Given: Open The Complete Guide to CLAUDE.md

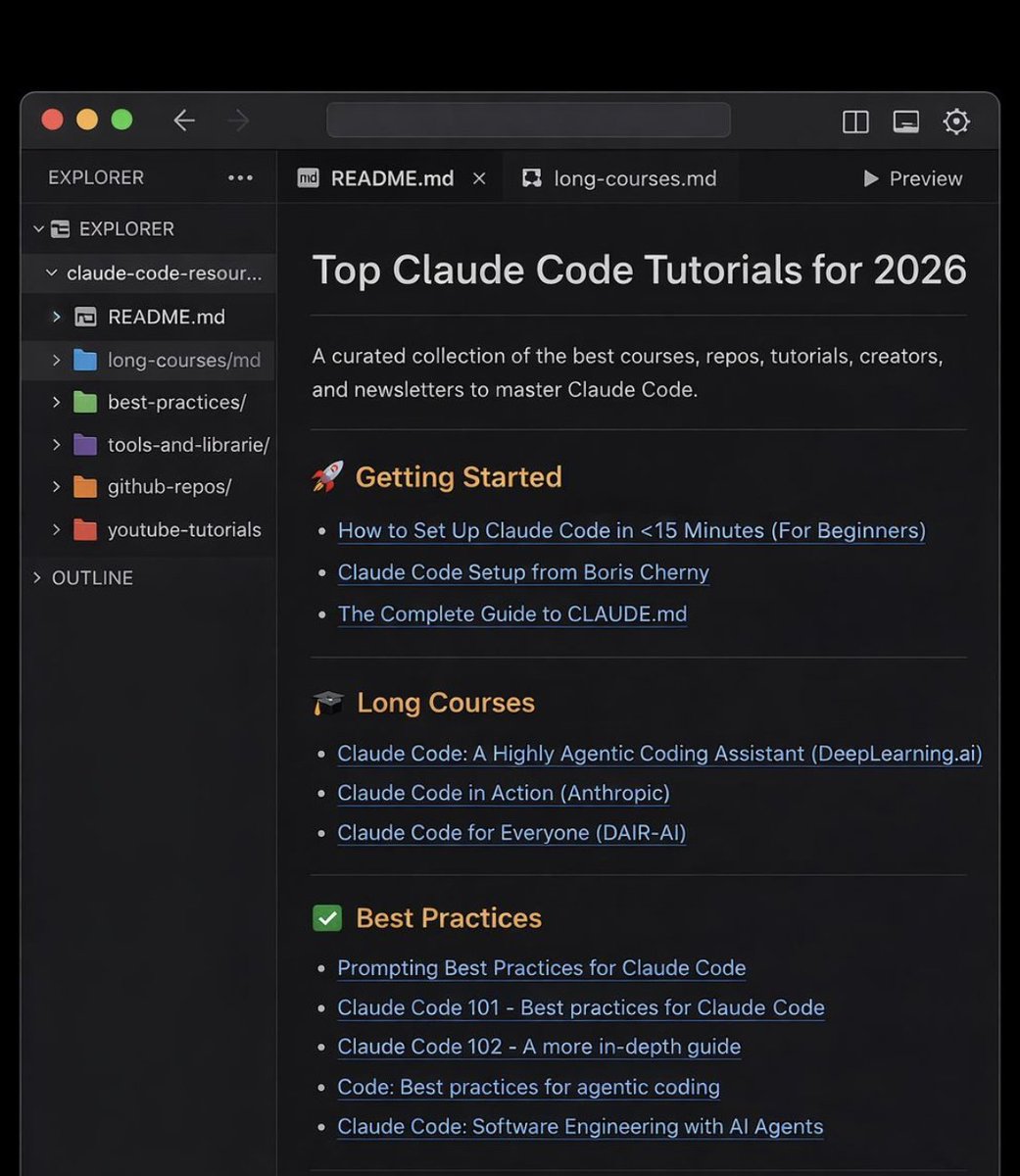Looking at the screenshot, I should 512,614.
